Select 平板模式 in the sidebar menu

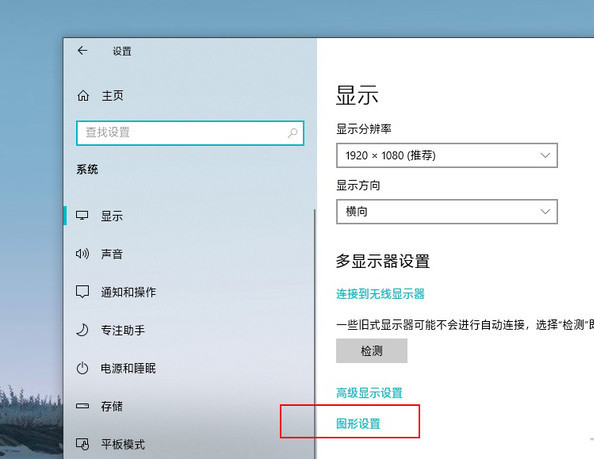(x=123, y=444)
